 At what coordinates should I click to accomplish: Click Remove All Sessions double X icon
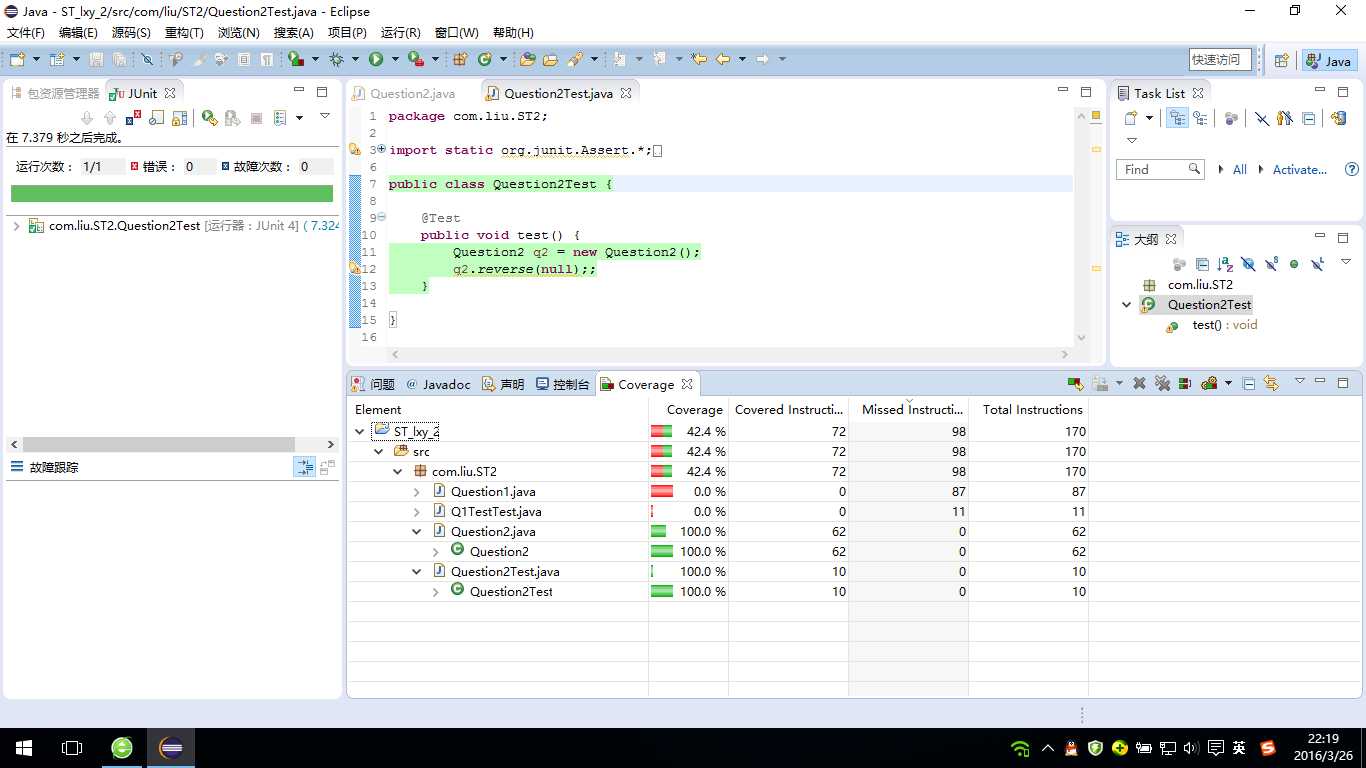coord(1162,383)
